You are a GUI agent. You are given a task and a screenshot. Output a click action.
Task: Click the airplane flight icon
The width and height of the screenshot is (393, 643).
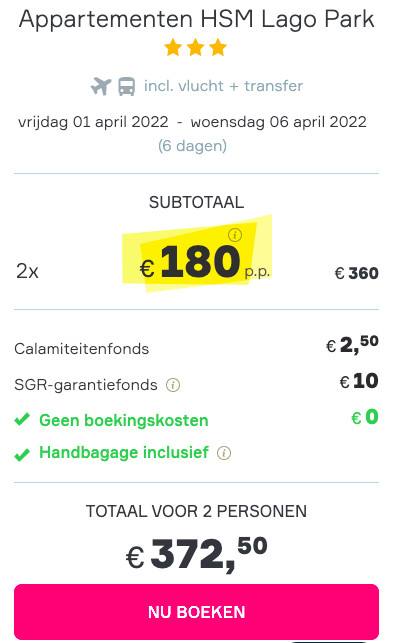(x=101, y=86)
